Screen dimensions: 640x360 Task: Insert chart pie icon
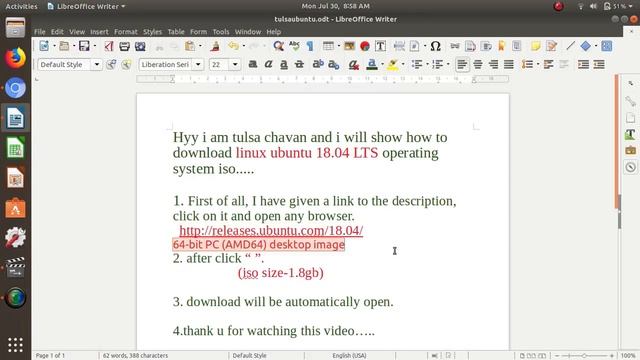tap(365, 46)
